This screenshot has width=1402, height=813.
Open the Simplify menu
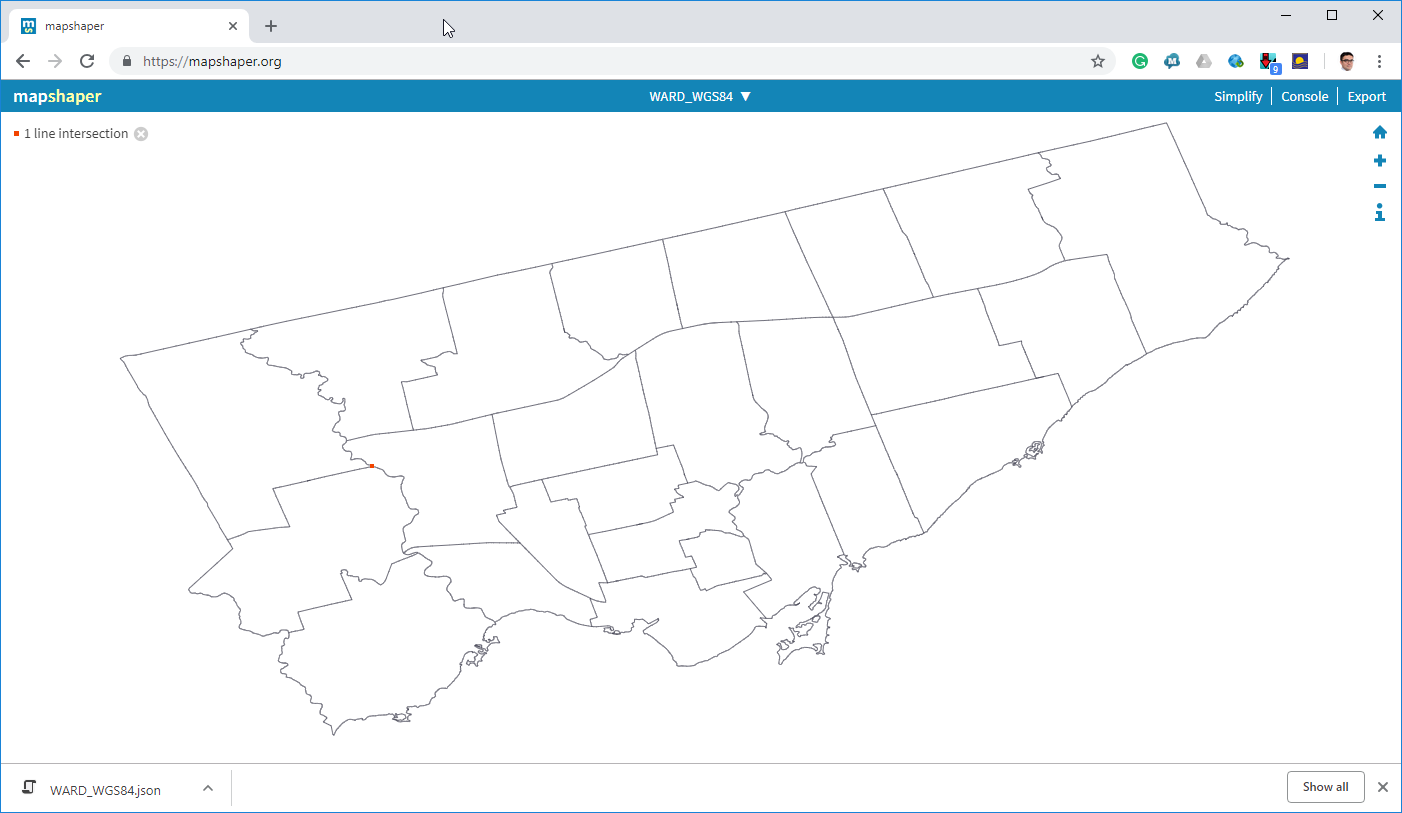pyautogui.click(x=1238, y=97)
